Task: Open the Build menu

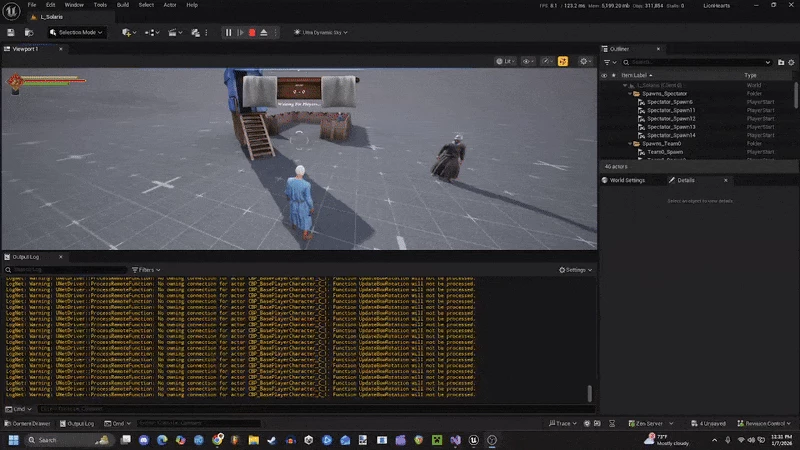Action: point(123,5)
